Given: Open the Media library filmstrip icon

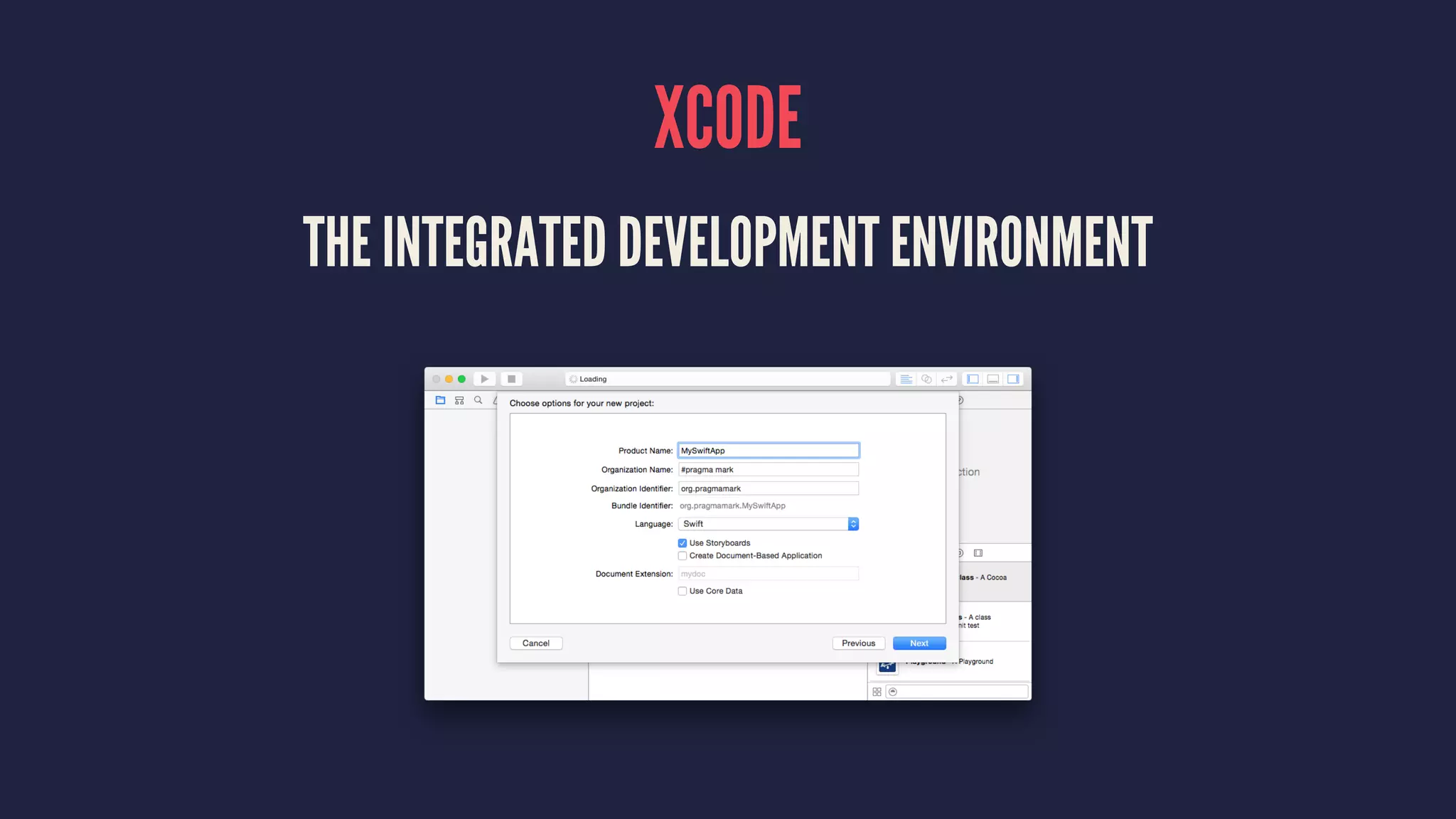Looking at the screenshot, I should click(978, 553).
